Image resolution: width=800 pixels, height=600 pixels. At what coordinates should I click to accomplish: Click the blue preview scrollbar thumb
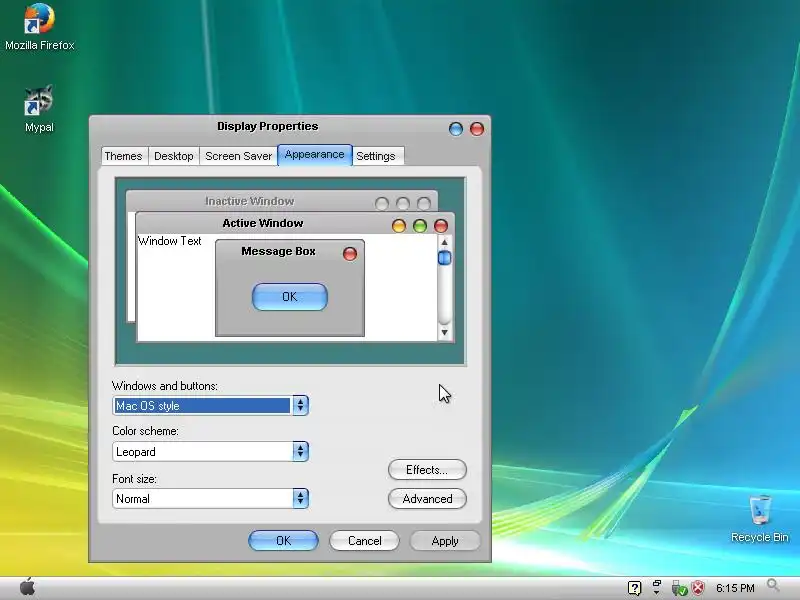(444, 258)
